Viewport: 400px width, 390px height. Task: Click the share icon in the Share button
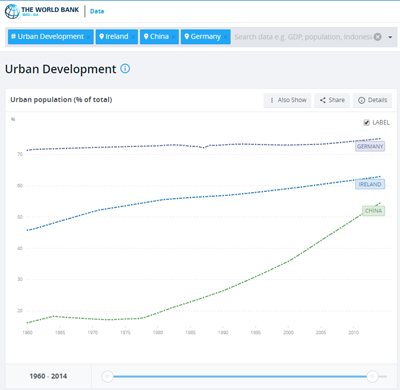(323, 100)
